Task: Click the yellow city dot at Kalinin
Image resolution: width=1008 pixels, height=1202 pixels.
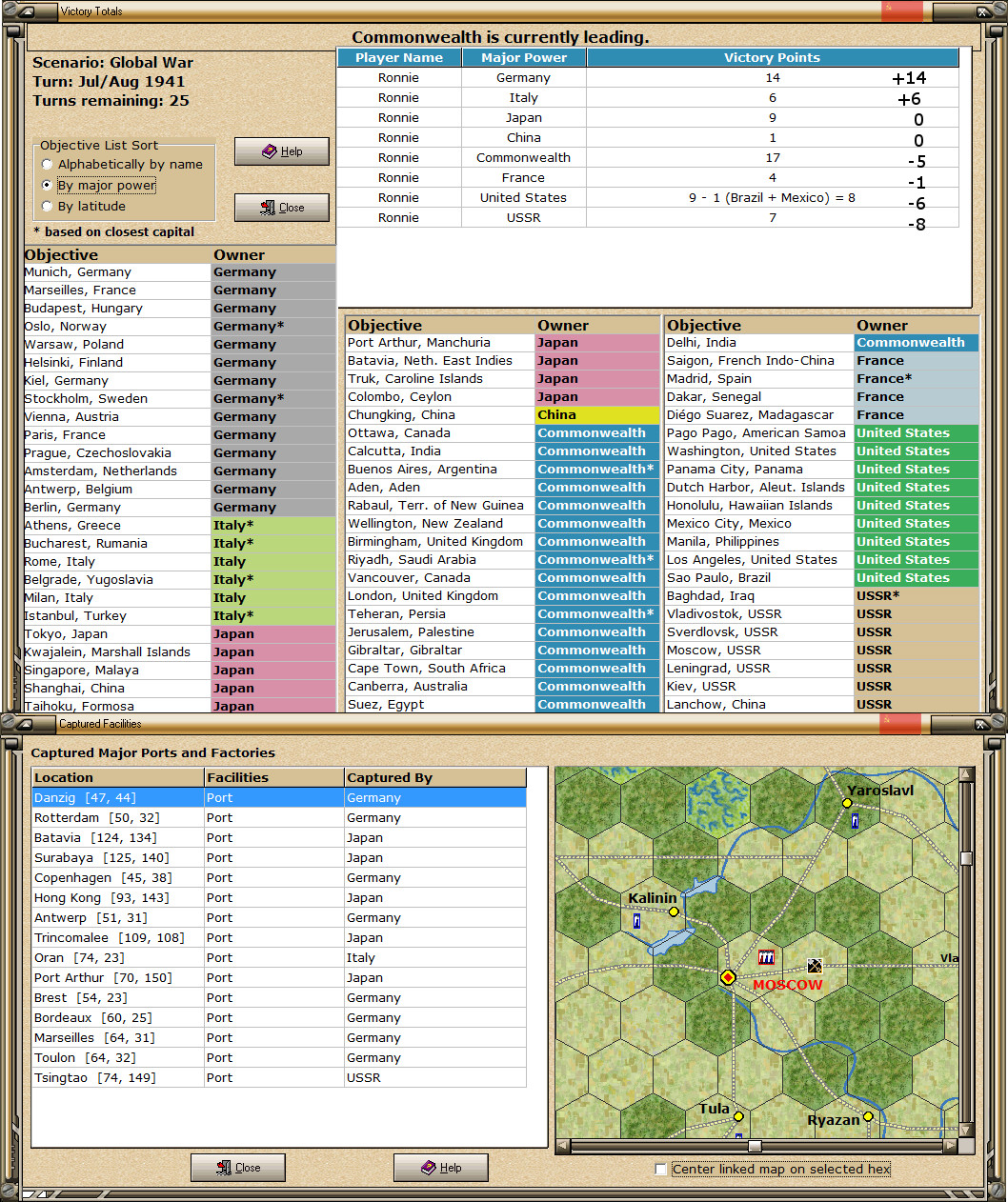Action: tap(674, 912)
